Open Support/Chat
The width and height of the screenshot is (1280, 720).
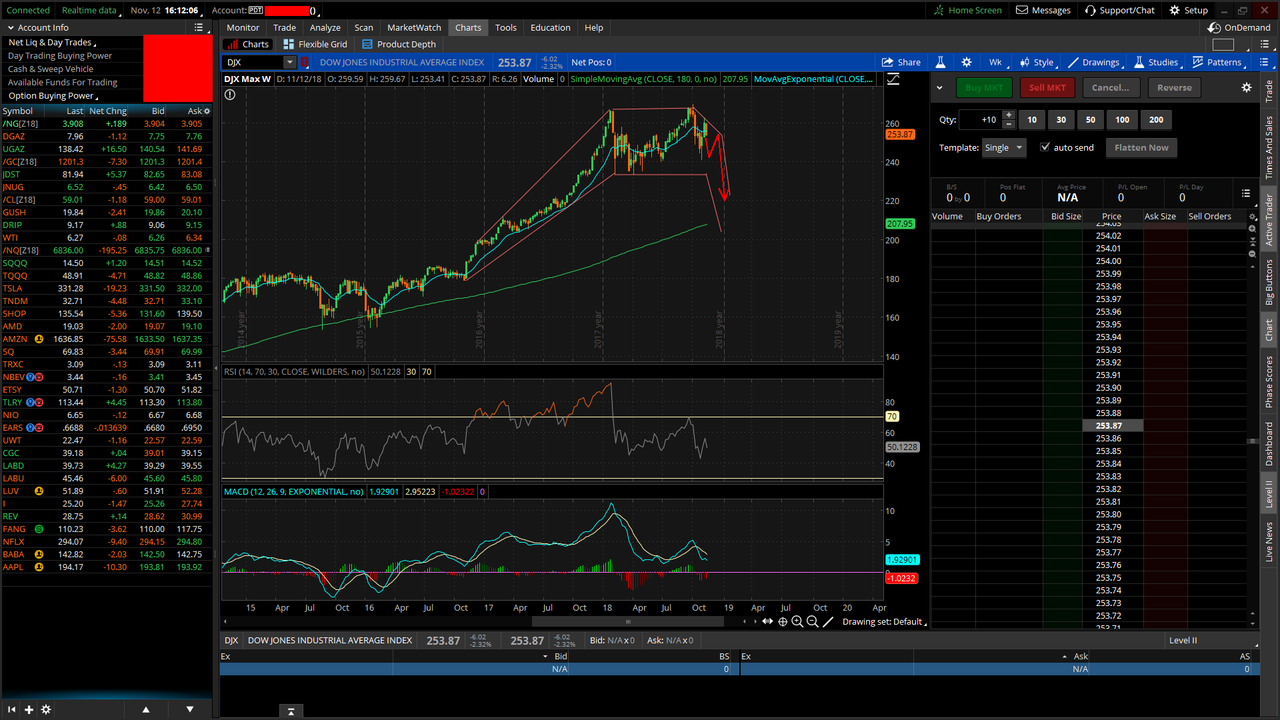point(1119,10)
